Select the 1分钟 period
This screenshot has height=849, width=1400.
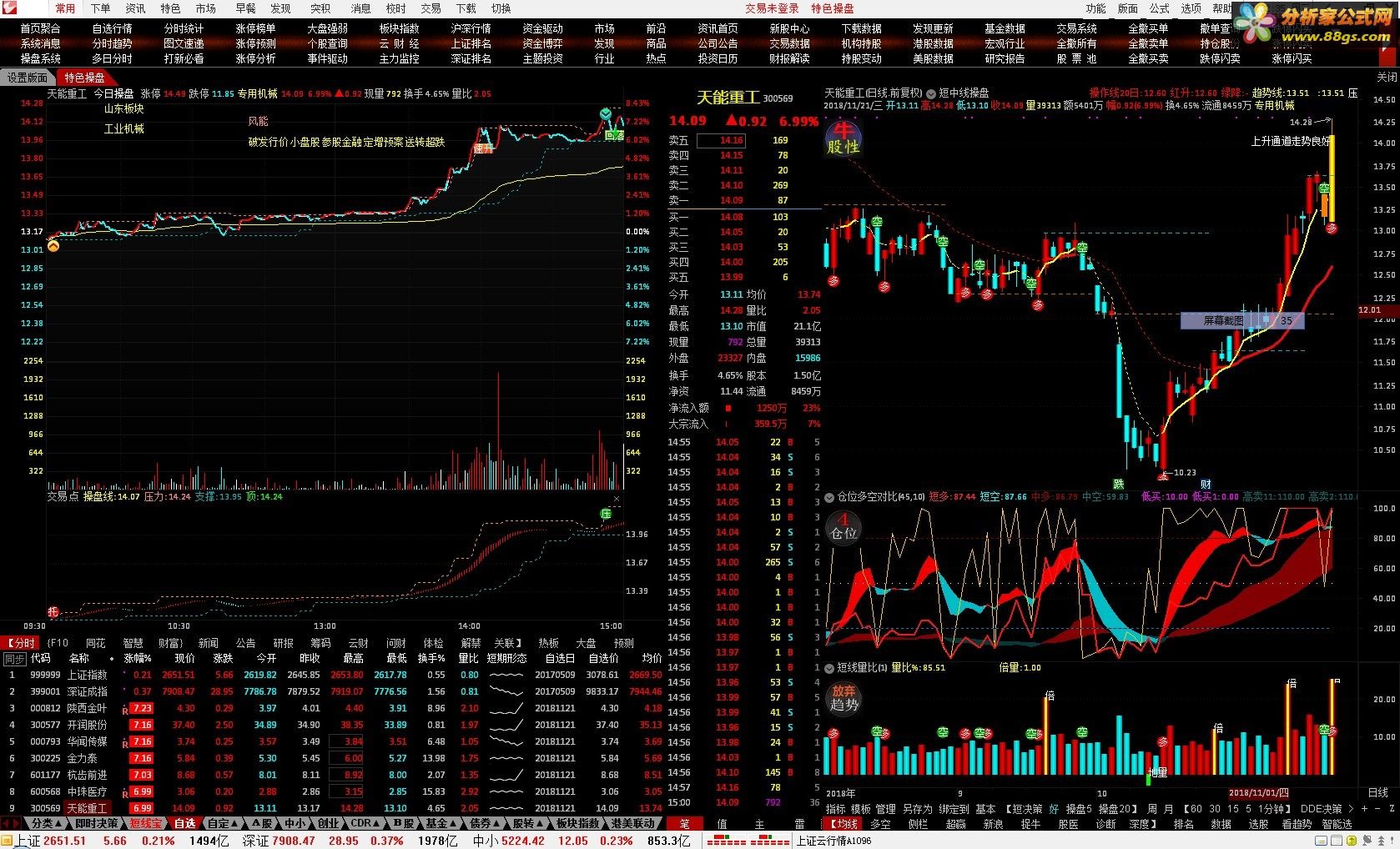pyautogui.click(x=1273, y=809)
